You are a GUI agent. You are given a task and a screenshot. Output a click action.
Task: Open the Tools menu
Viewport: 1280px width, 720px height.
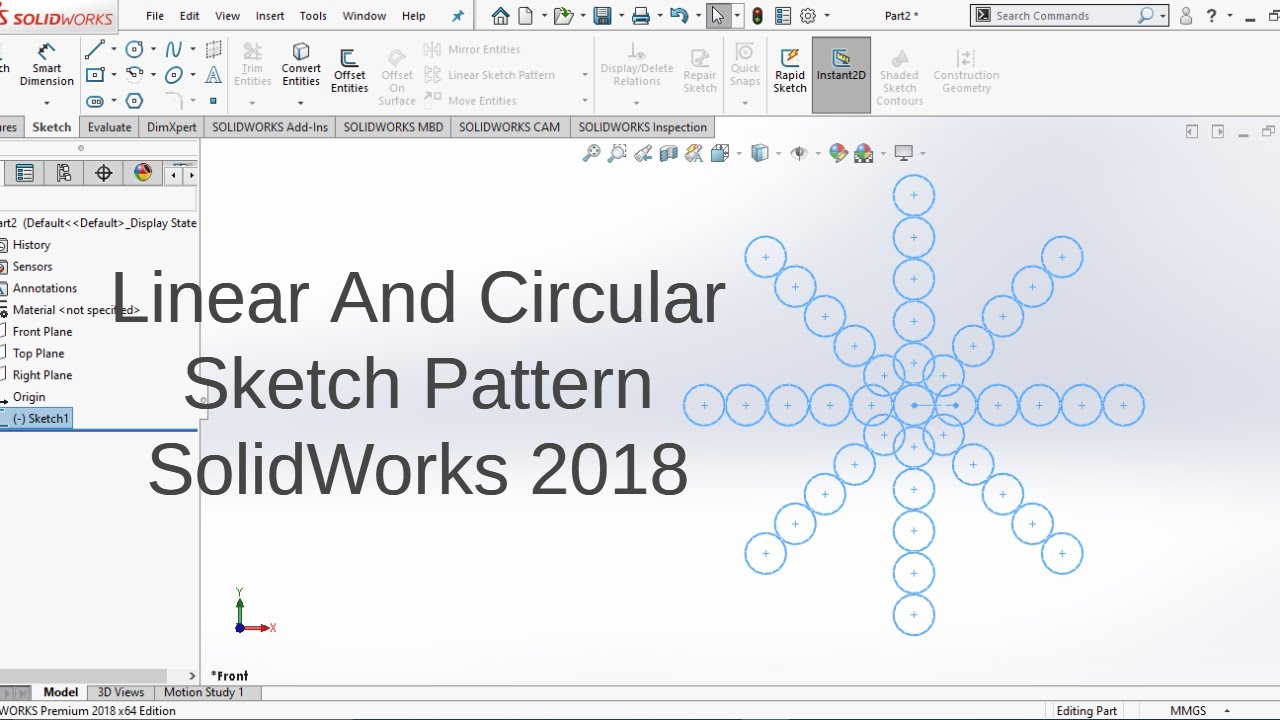(x=313, y=16)
